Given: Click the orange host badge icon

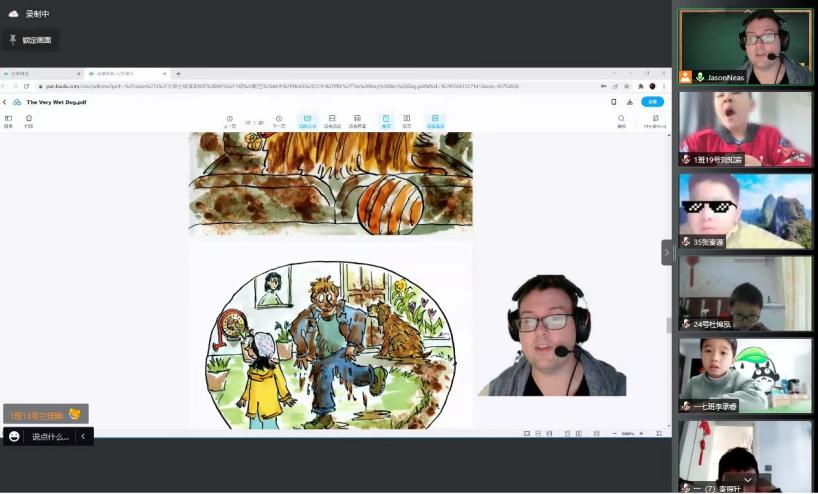Looking at the screenshot, I should [685, 77].
